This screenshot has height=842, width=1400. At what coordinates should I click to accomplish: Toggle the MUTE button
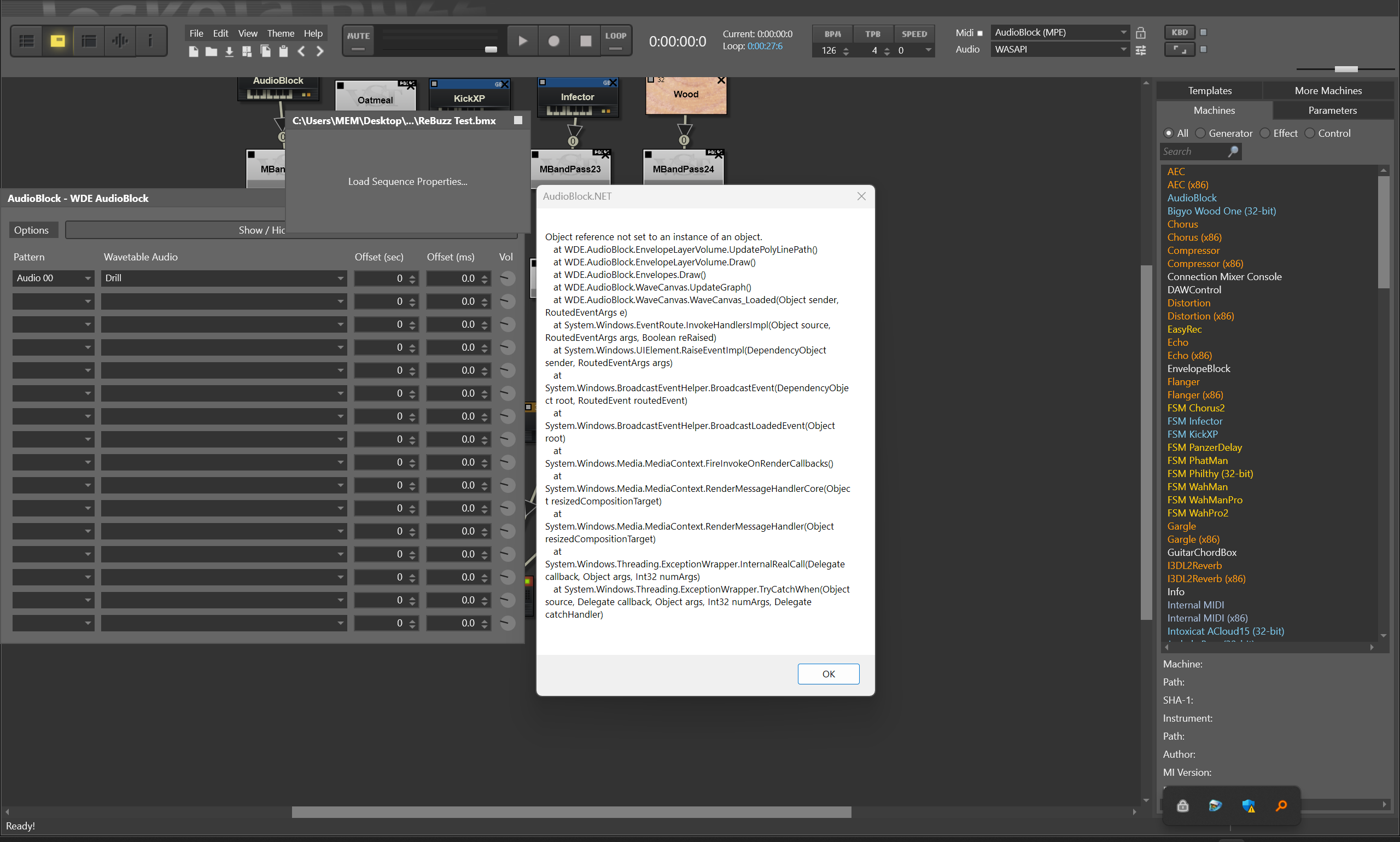(x=358, y=41)
